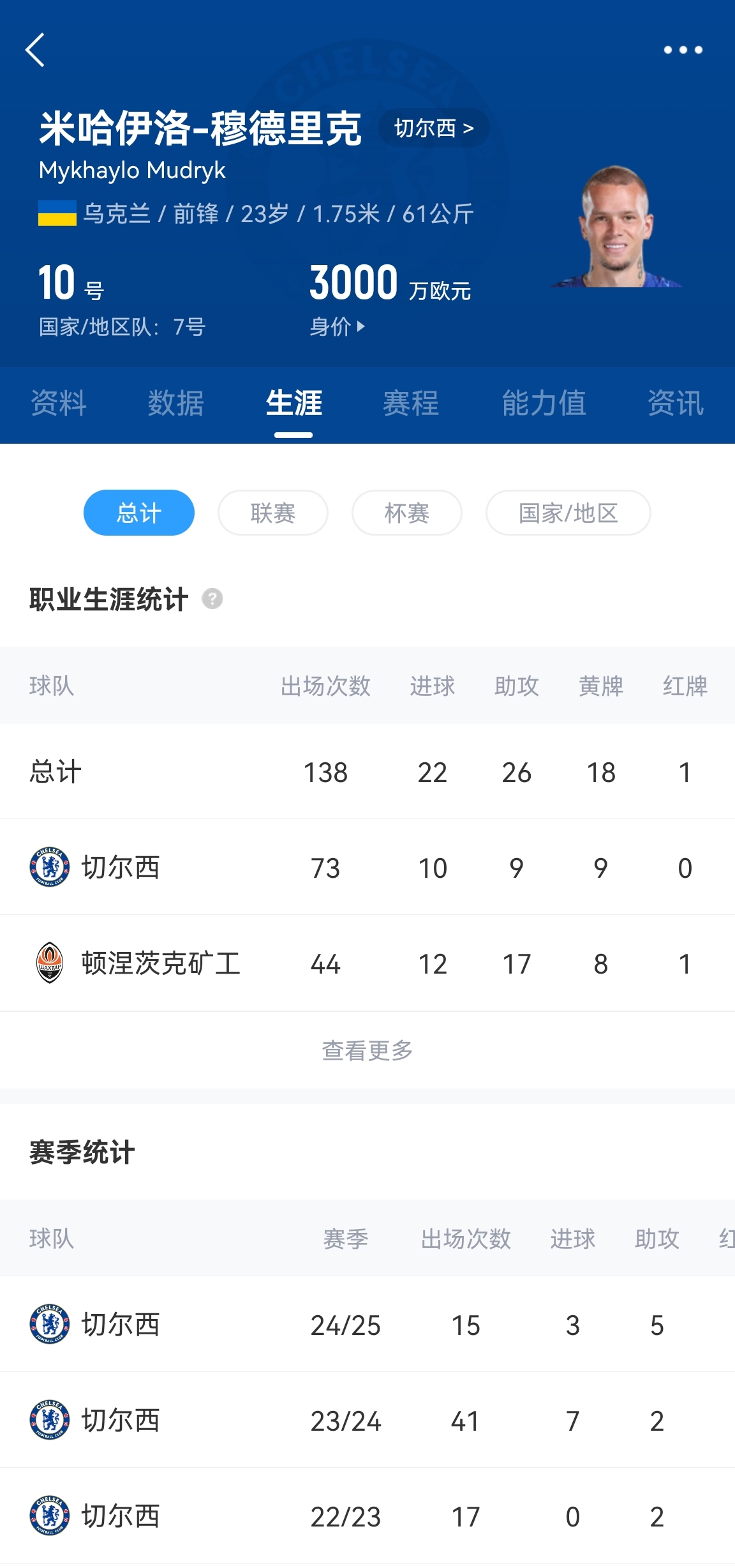
Task: Tap Chelsea crest in career totals row
Action: (x=50, y=867)
